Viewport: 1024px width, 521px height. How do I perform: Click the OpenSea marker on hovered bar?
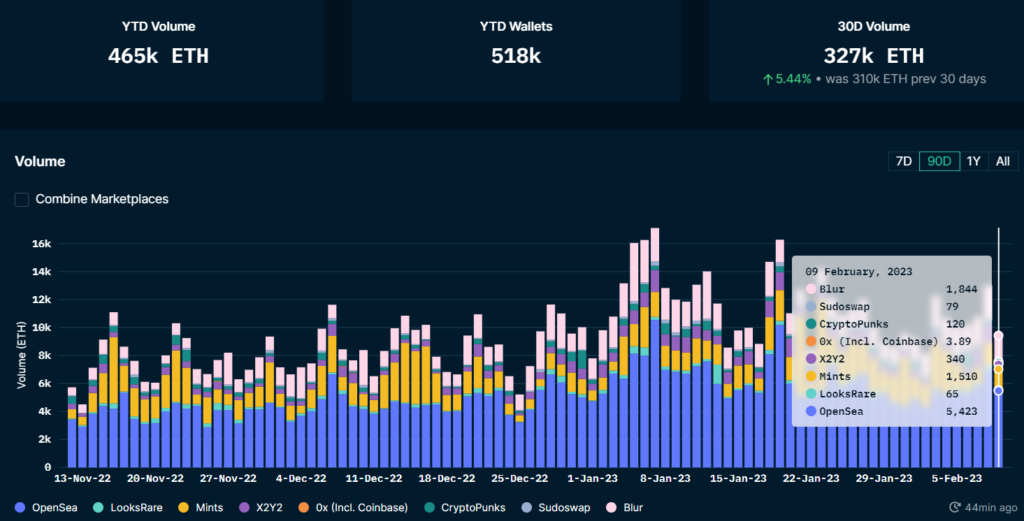(x=998, y=391)
